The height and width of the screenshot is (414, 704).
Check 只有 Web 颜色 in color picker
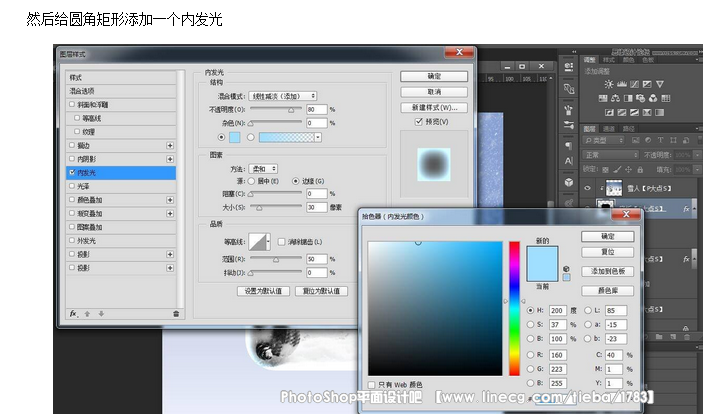[x=371, y=385]
